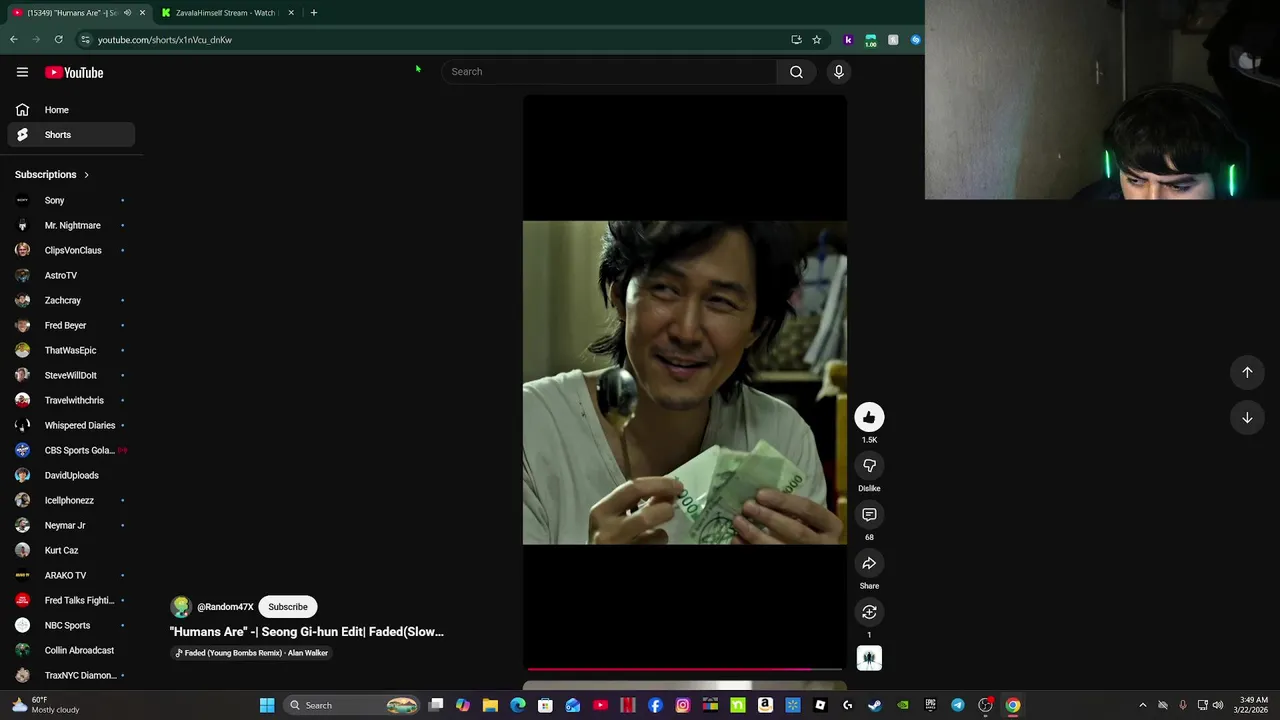
Task: Bookmark this page with star icon
Action: click(x=817, y=40)
